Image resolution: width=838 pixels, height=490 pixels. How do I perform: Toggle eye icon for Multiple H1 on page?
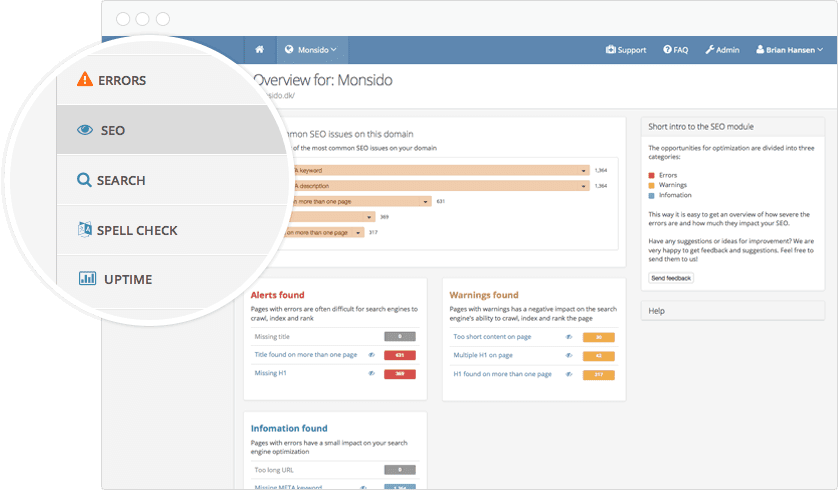point(569,355)
